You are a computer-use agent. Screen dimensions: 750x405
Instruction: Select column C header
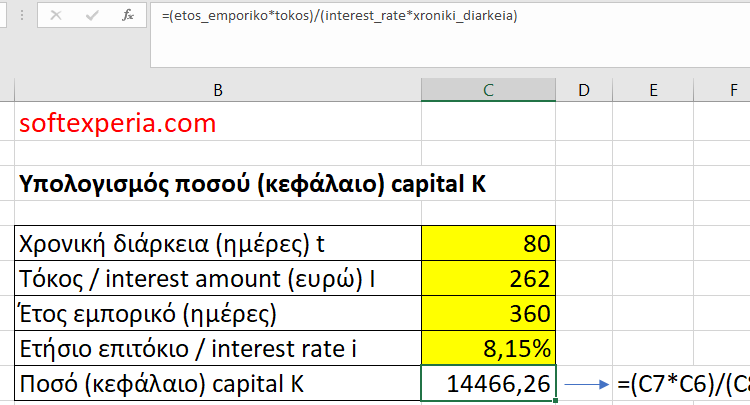pos(488,90)
